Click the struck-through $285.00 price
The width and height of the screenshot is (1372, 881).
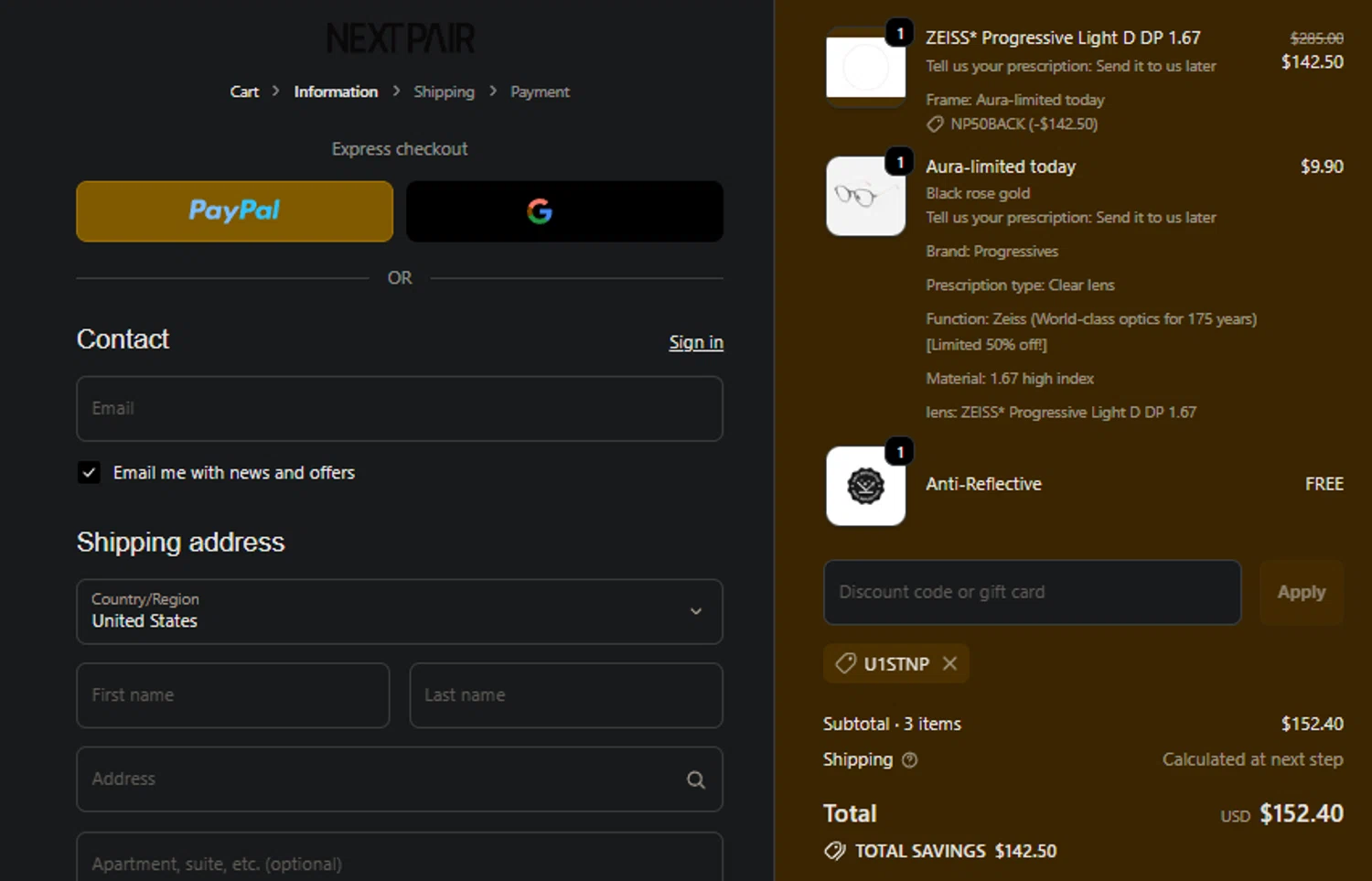1316,38
